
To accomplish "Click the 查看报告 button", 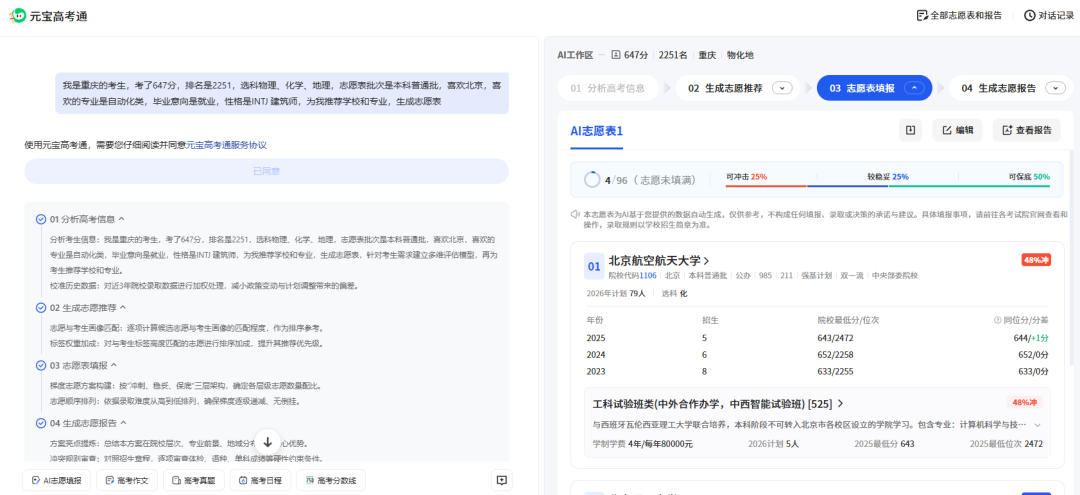I will coord(1026,130).
